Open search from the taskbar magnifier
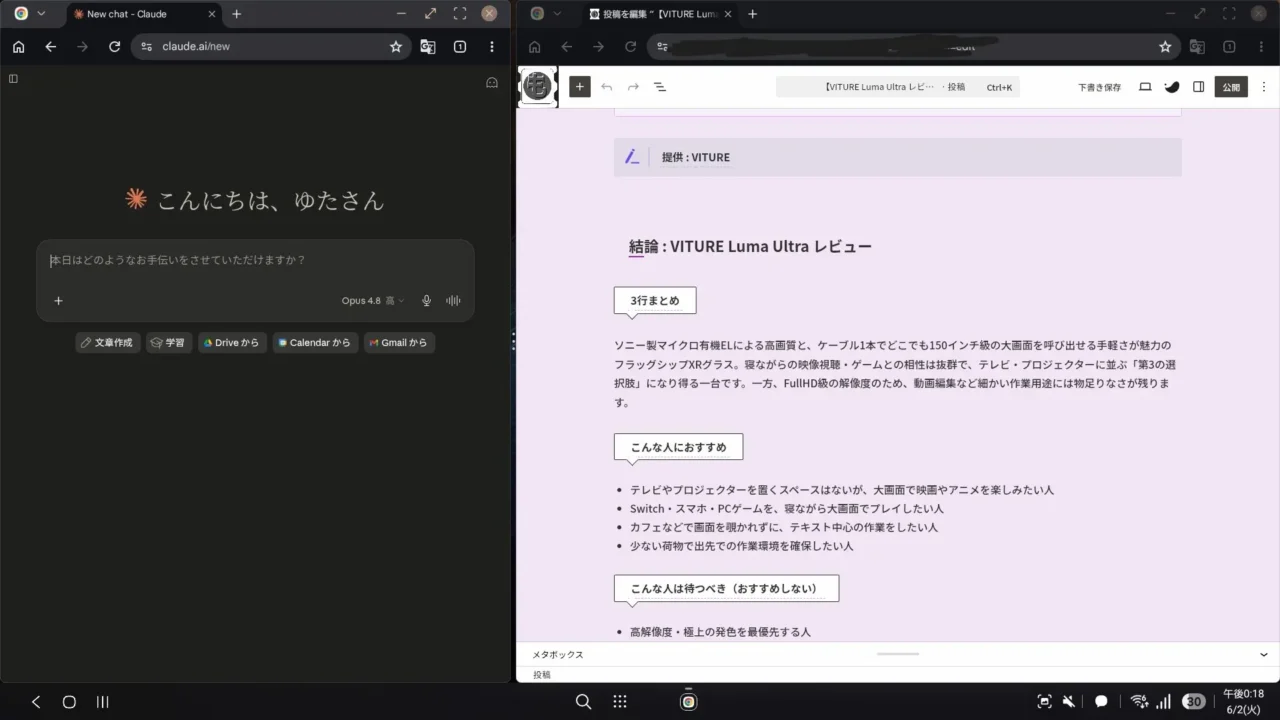 click(x=584, y=702)
